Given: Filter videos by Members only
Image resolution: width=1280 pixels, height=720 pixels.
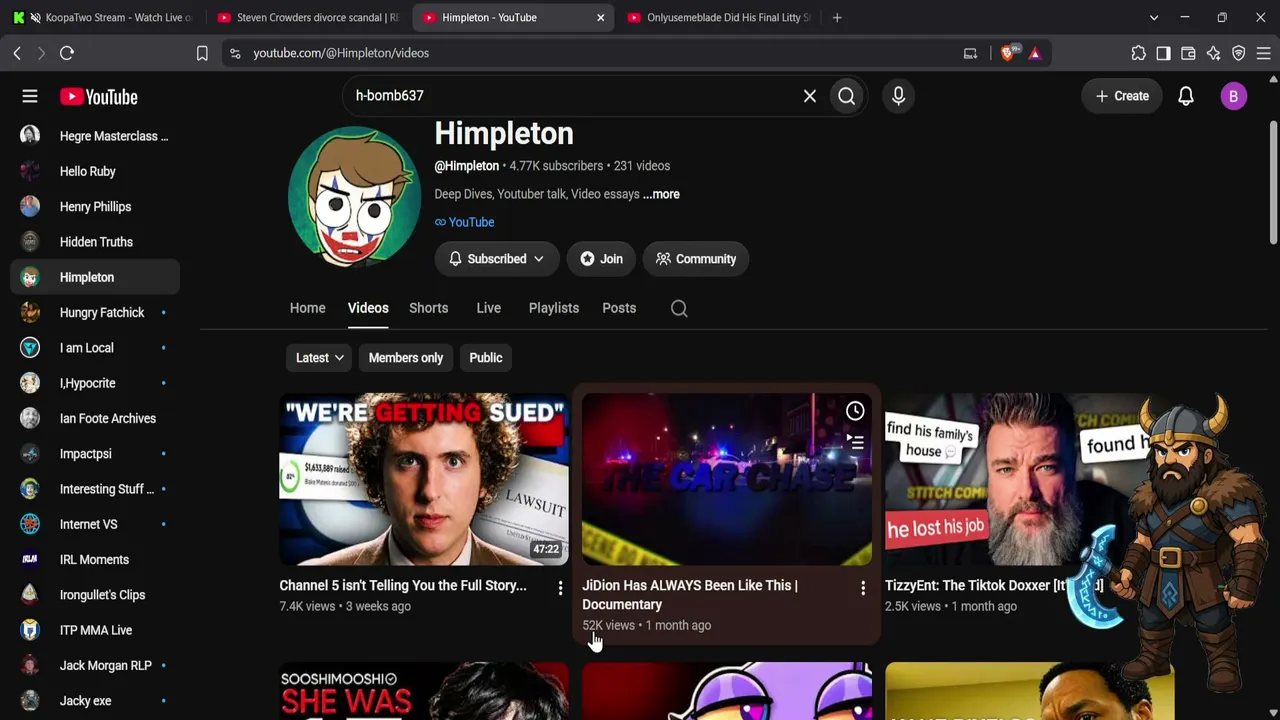Looking at the screenshot, I should [405, 358].
